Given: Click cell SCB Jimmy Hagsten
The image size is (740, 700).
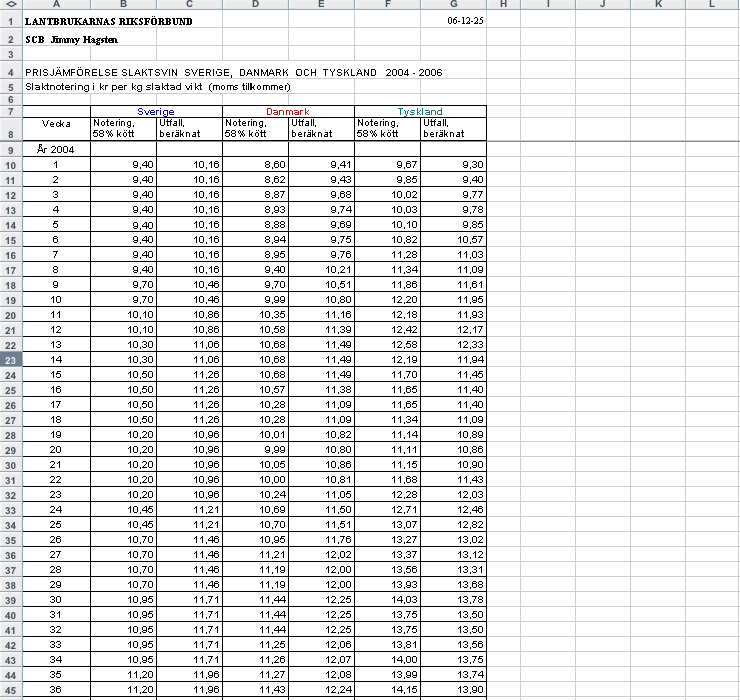Looking at the screenshot, I should tap(71, 40).
